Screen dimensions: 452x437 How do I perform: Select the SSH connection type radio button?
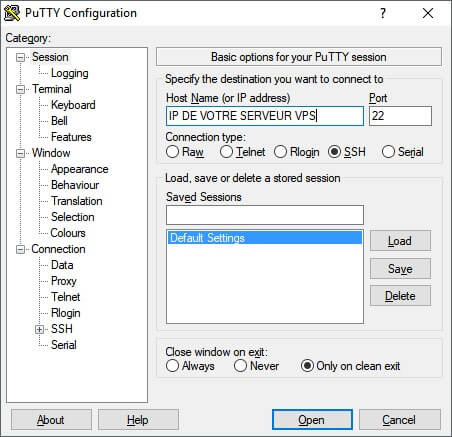[x=334, y=152]
